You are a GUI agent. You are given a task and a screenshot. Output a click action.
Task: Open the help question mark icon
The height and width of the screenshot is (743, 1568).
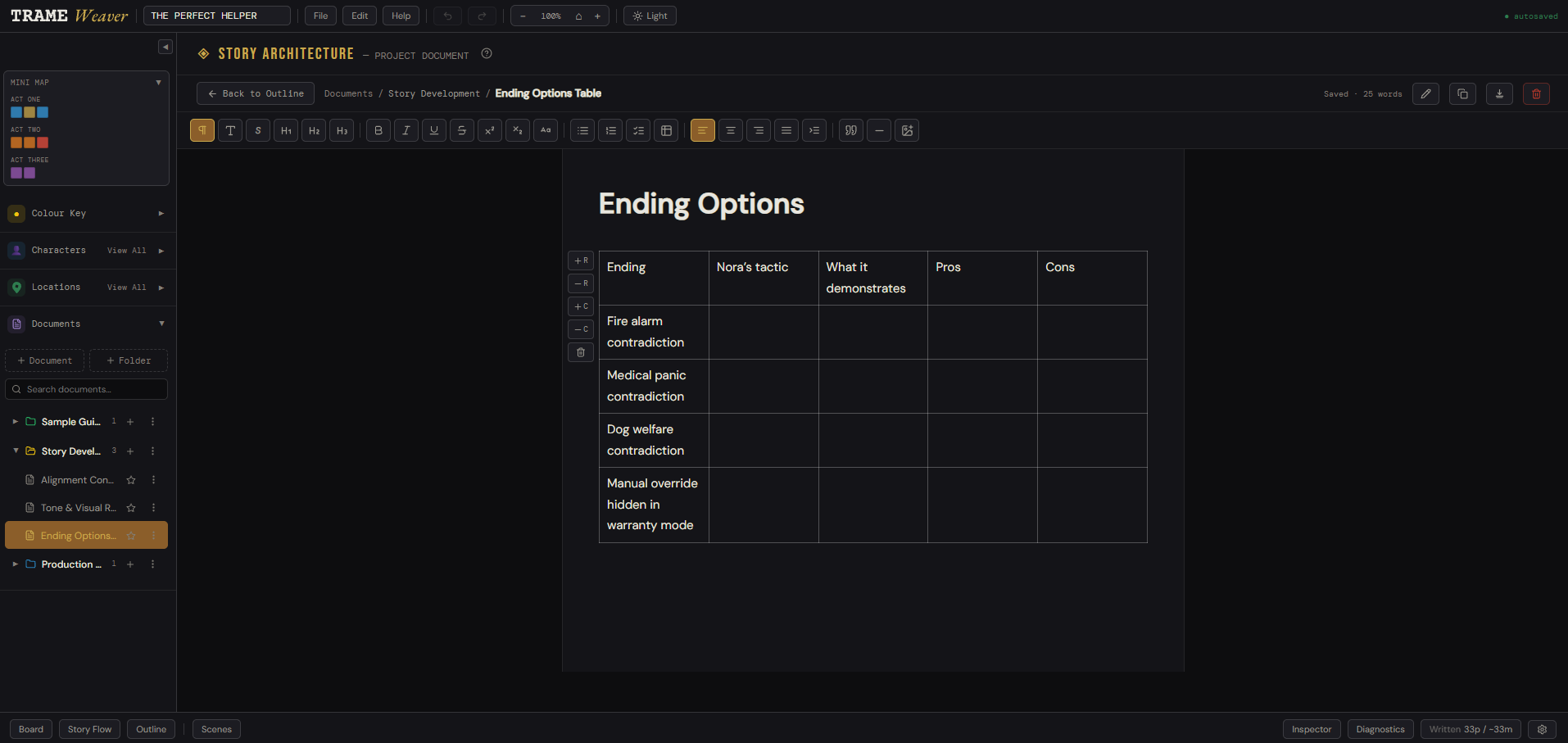point(487,54)
